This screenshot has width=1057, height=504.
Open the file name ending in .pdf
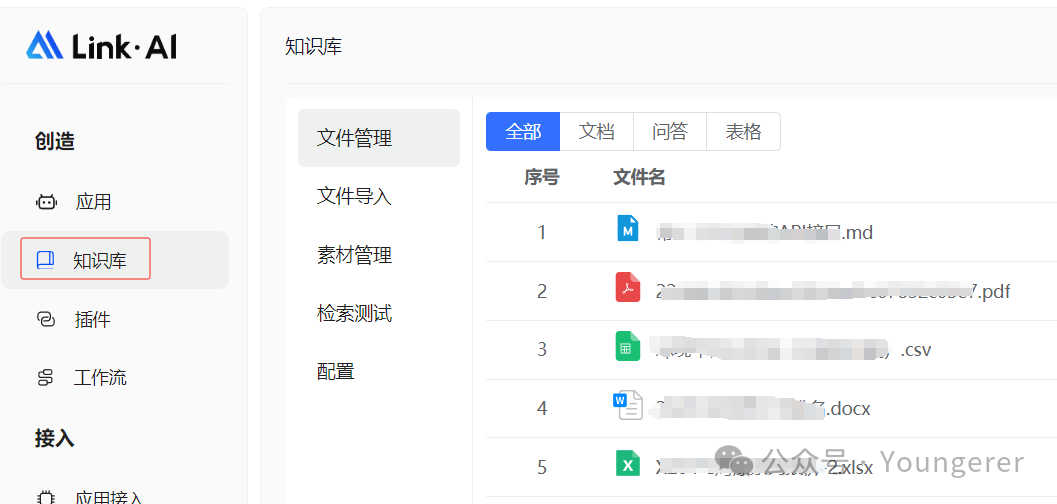click(x=832, y=292)
